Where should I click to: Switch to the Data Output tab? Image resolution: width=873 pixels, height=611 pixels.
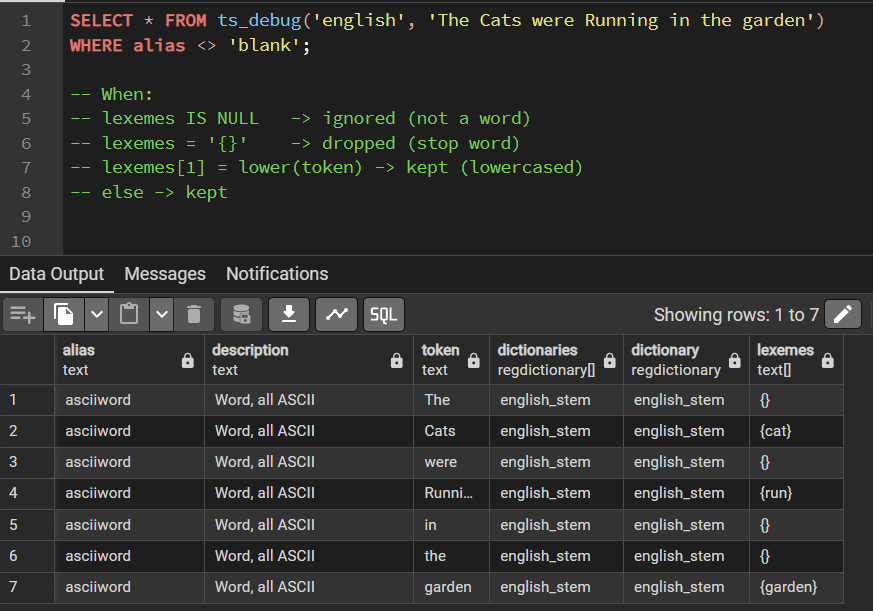click(56, 274)
